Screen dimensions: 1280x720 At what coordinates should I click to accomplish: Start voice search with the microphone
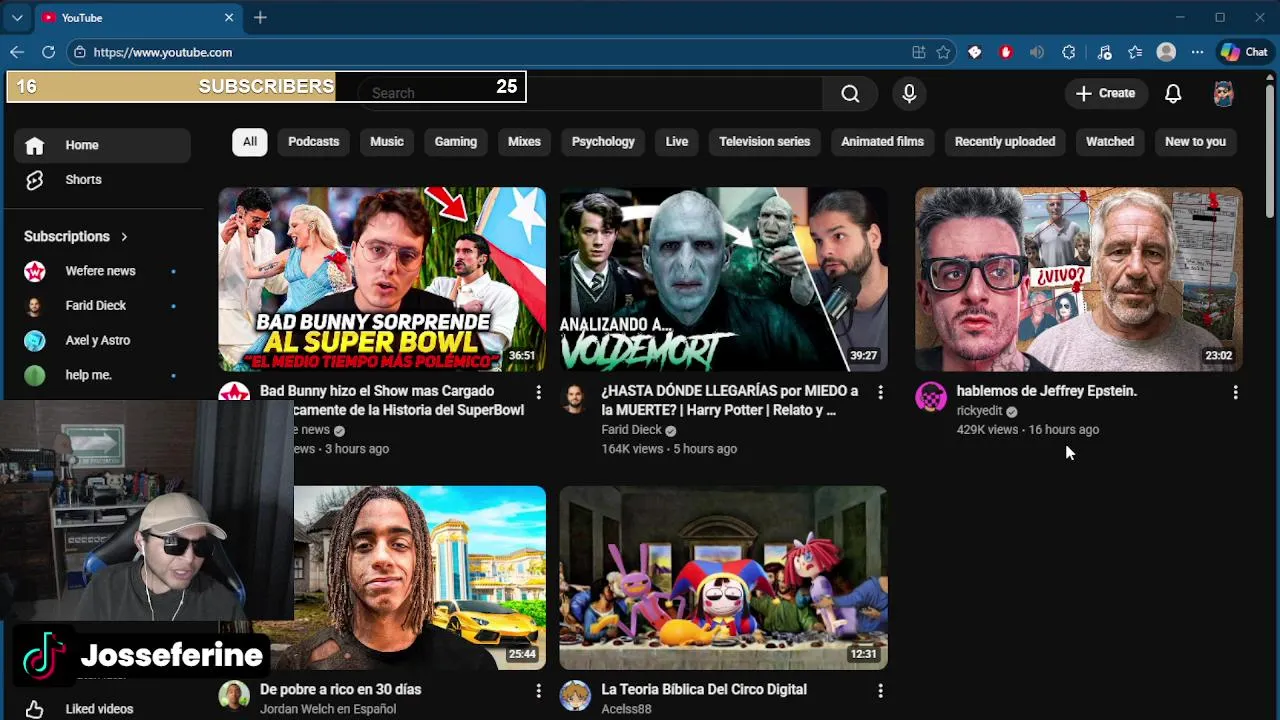coord(909,93)
